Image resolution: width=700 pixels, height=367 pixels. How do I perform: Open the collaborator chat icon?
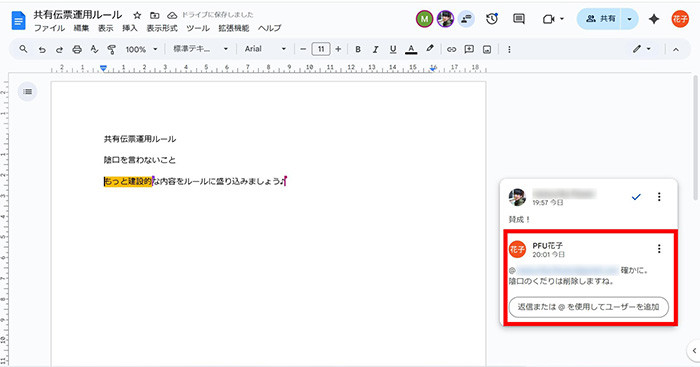click(466, 19)
